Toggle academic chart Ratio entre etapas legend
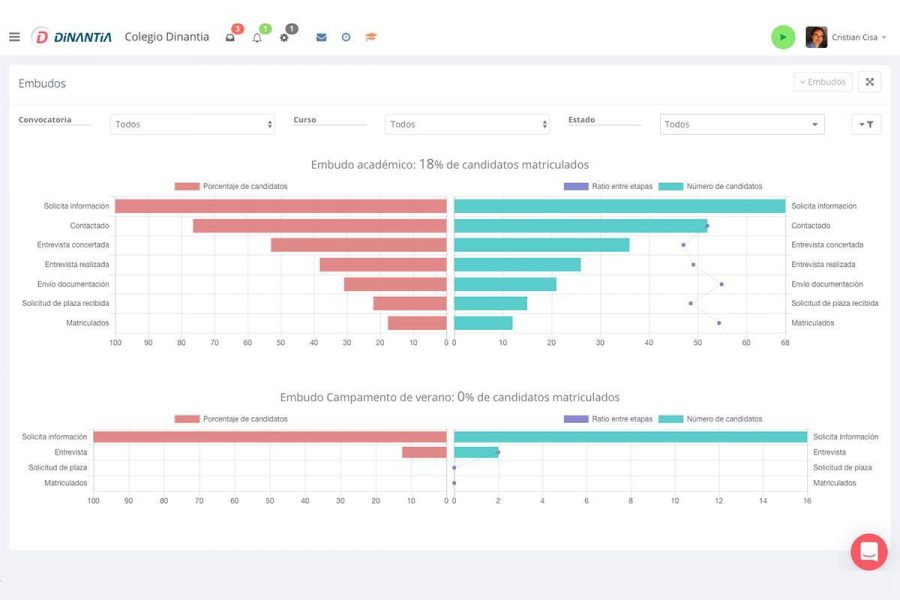 (x=608, y=186)
